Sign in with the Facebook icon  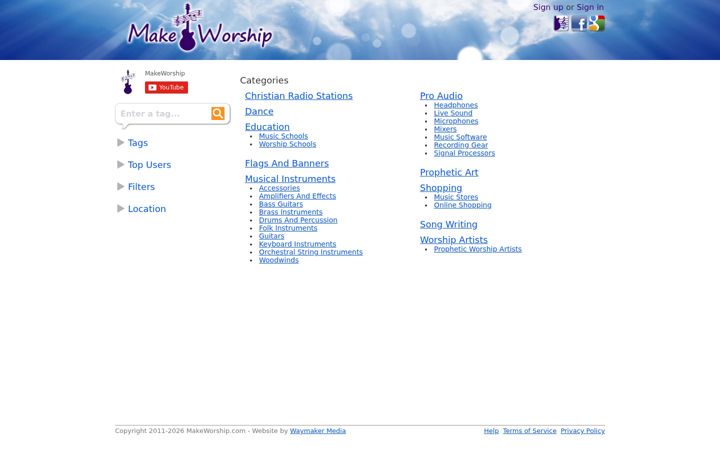[x=579, y=23]
